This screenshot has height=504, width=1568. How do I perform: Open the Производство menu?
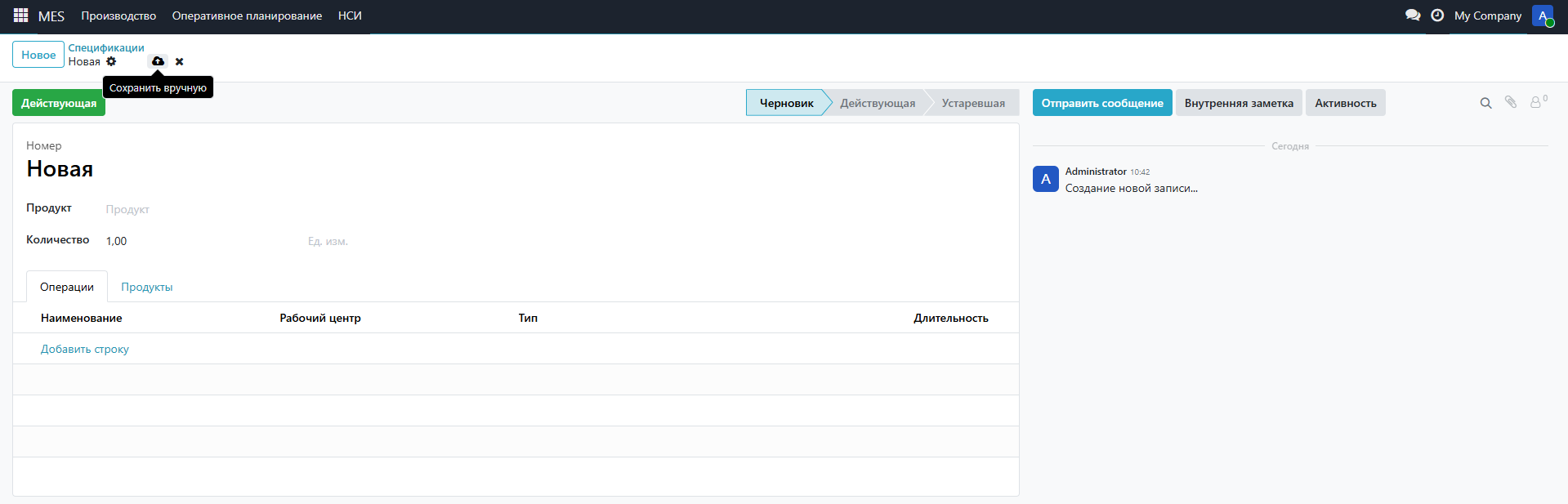(x=118, y=16)
